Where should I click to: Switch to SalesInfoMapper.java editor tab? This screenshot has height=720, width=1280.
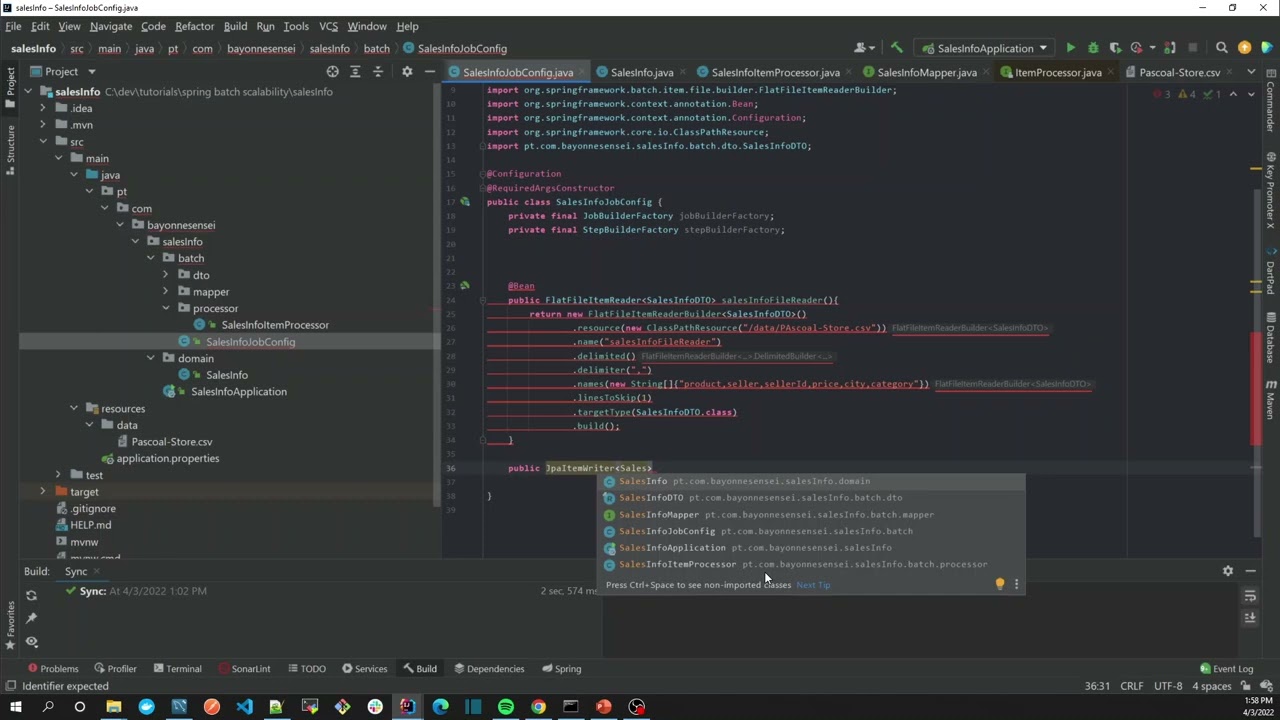(926, 72)
